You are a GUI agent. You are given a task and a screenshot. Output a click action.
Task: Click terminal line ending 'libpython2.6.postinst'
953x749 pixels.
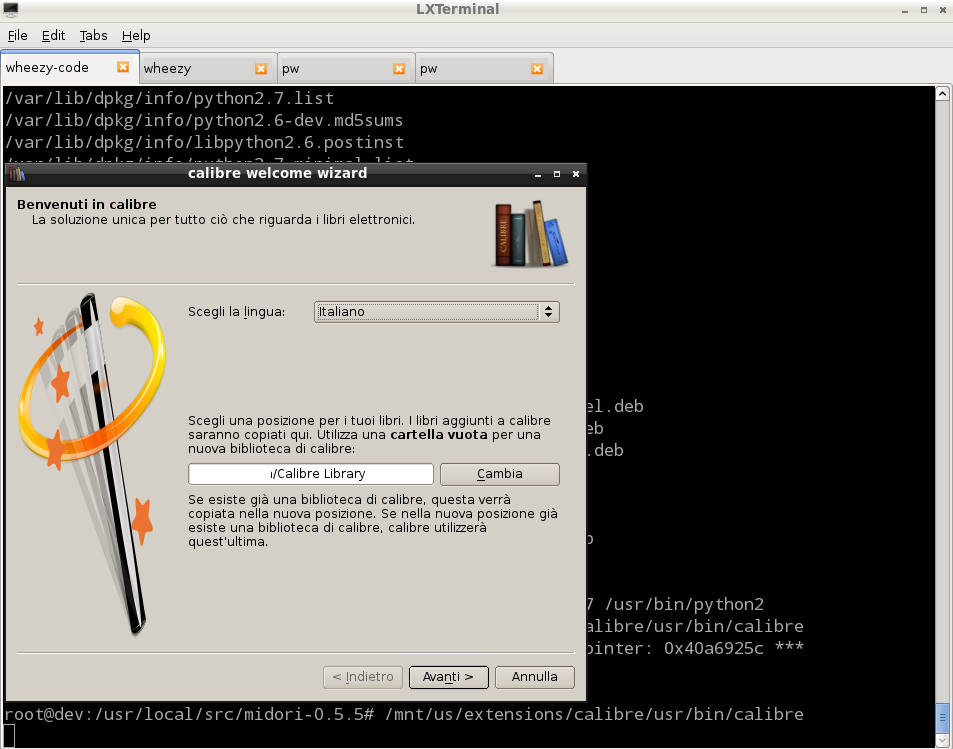pyautogui.click(x=204, y=142)
